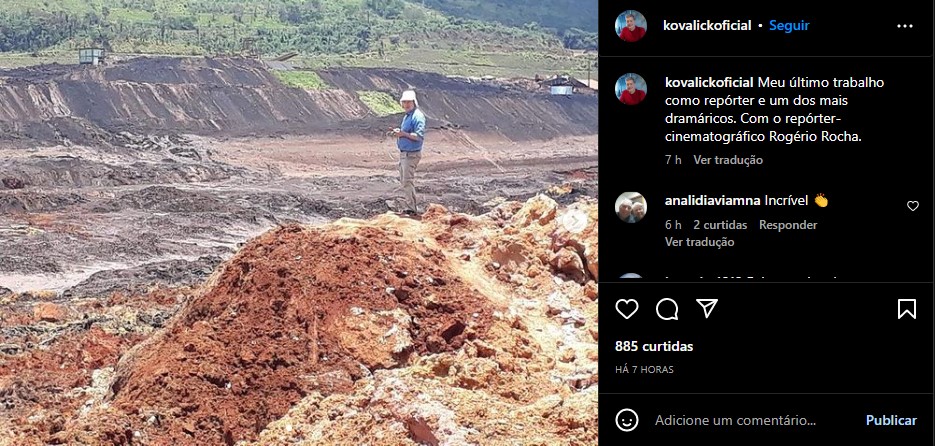Follow the account via Seguir

click(789, 26)
